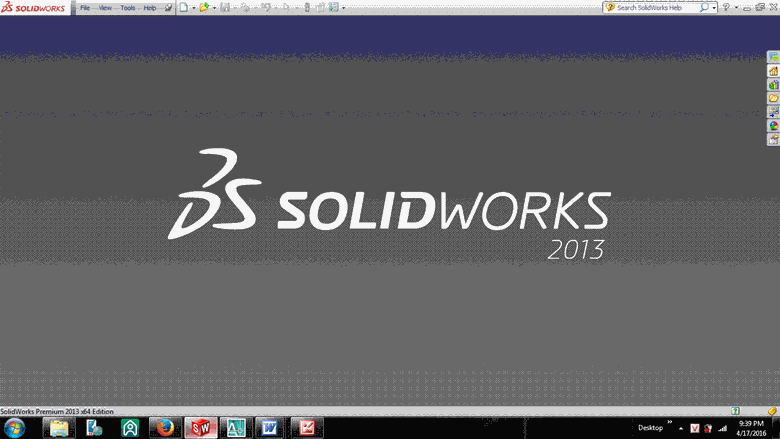Click the network signal tray icon

tap(723, 428)
